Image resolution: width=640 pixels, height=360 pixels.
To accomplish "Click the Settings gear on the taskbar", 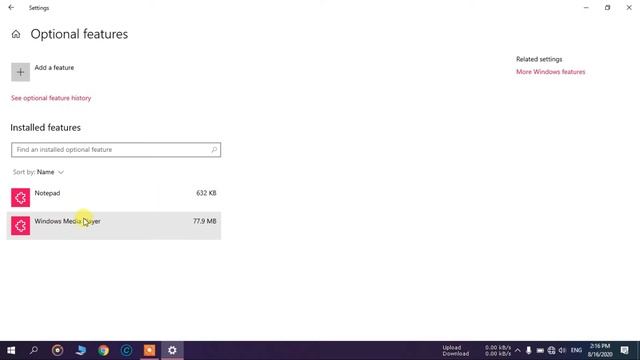I will point(172,351).
